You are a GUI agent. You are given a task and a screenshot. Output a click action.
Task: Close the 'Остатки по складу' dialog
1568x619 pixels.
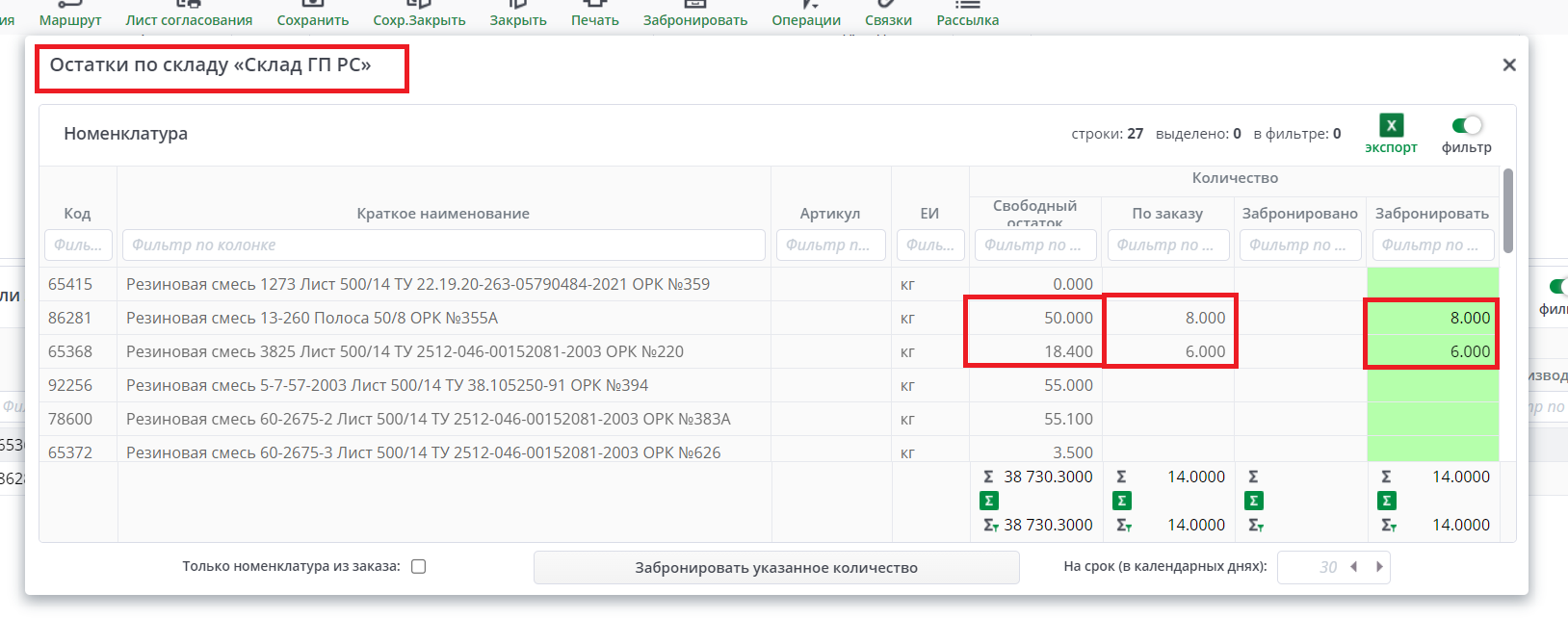coord(1508,64)
